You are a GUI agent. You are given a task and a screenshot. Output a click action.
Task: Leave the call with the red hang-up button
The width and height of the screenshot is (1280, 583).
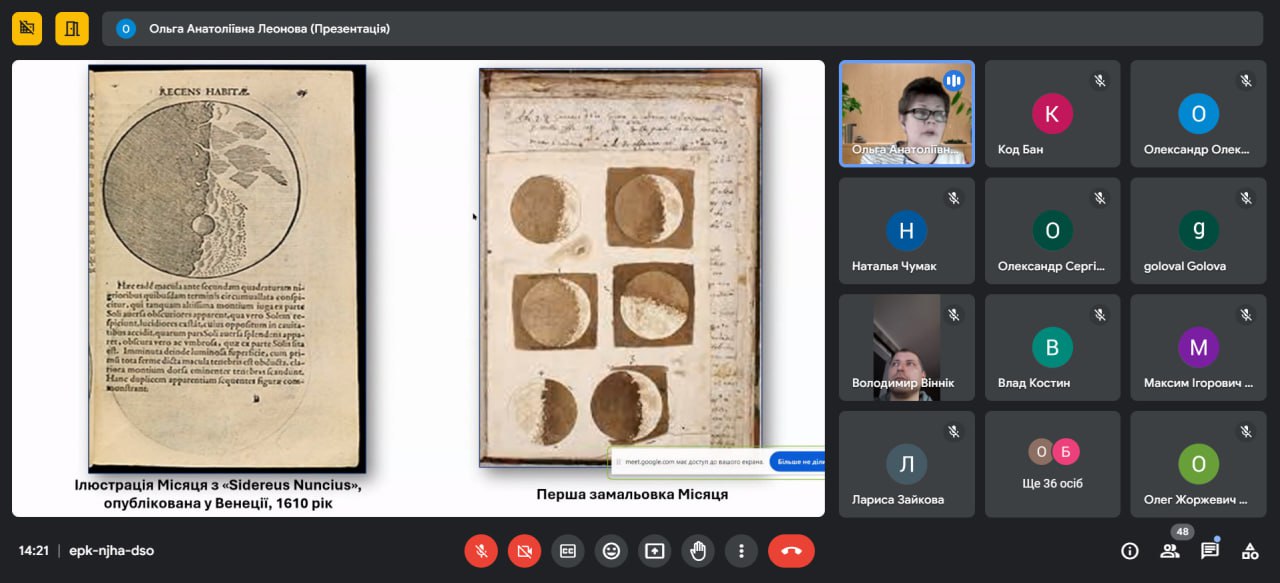coord(791,550)
